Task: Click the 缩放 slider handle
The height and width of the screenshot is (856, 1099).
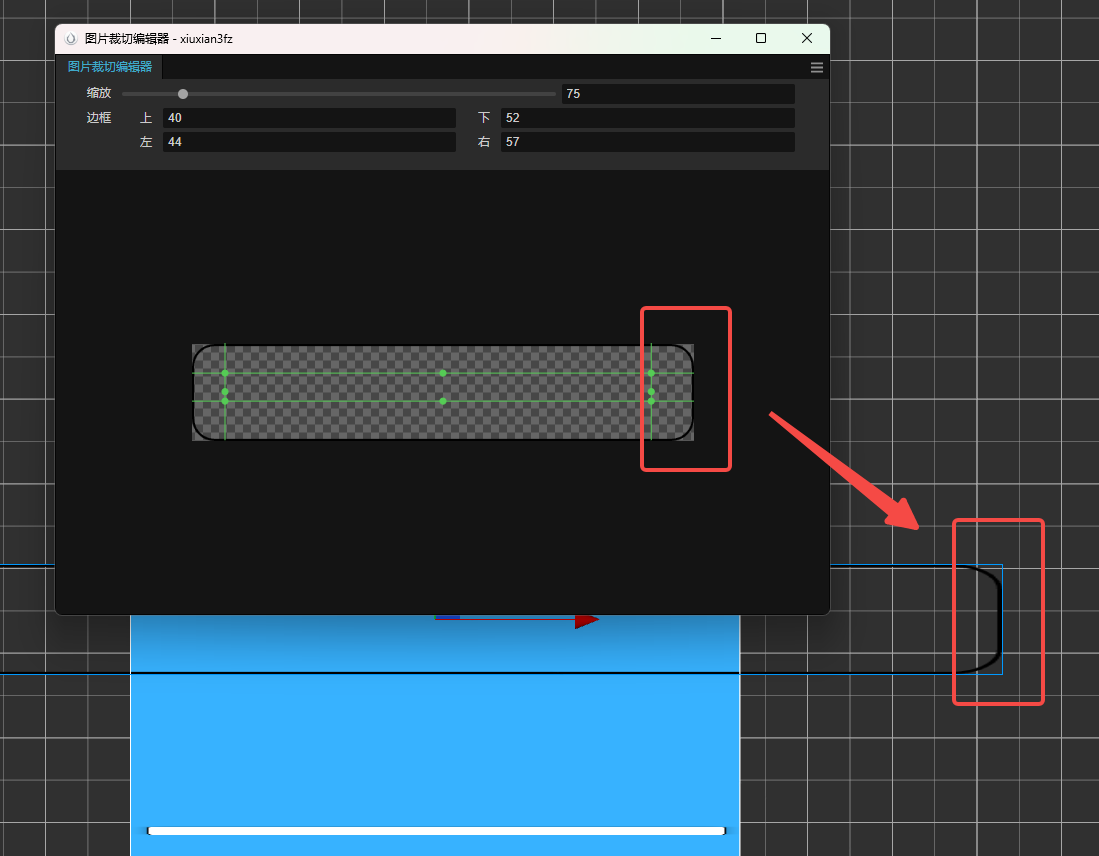Action: [183, 94]
